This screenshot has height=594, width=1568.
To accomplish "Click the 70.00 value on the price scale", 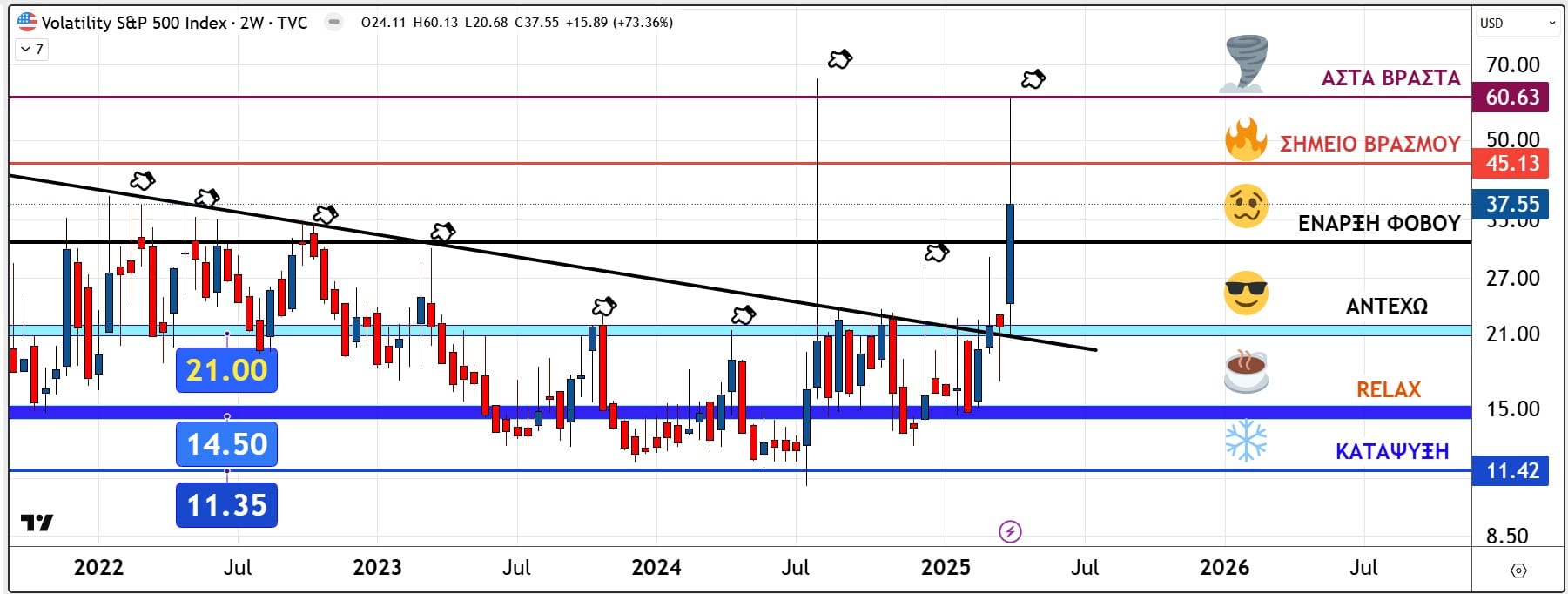I will 1512,64.
